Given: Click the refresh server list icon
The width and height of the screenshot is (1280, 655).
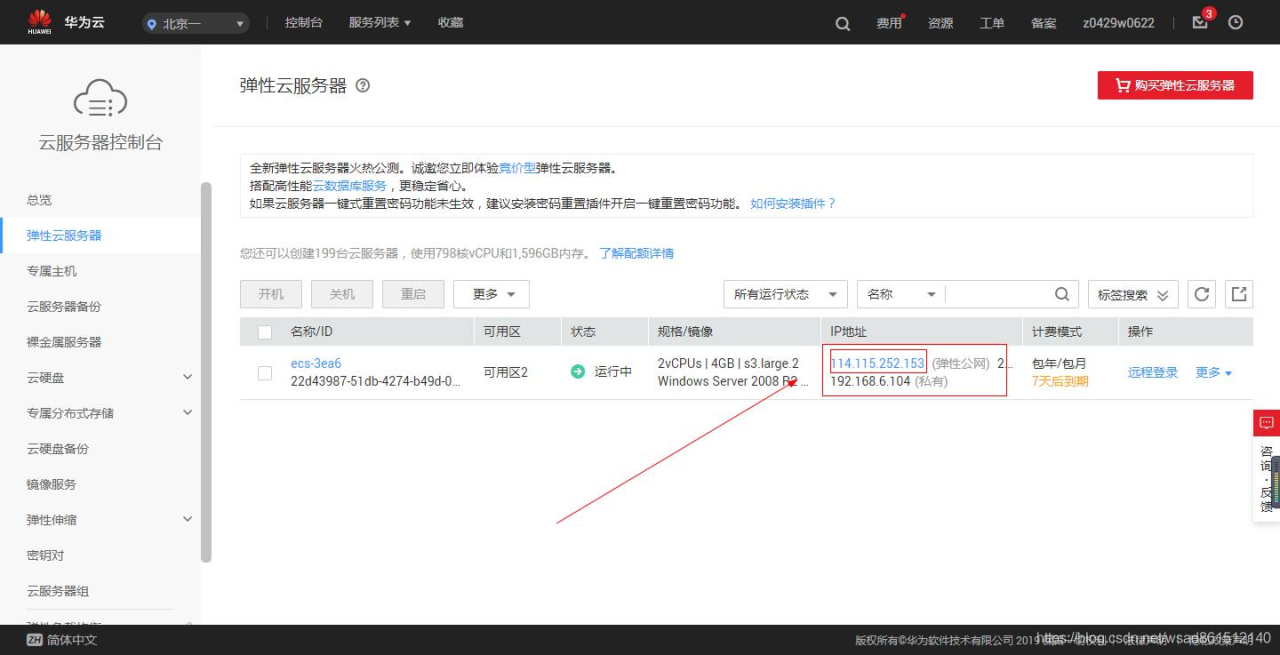Looking at the screenshot, I should coord(1202,294).
